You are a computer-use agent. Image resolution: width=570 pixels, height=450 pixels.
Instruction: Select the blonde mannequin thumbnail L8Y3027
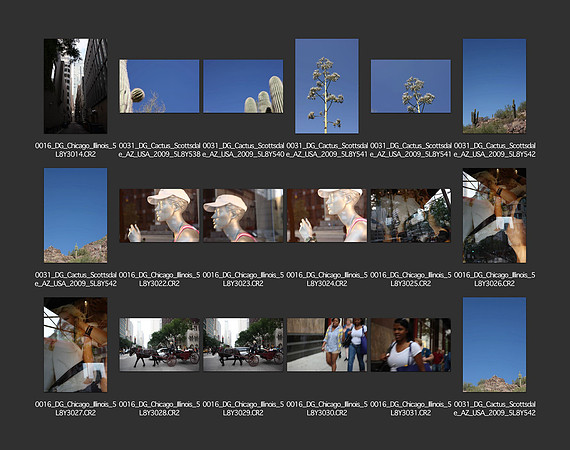click(x=76, y=345)
